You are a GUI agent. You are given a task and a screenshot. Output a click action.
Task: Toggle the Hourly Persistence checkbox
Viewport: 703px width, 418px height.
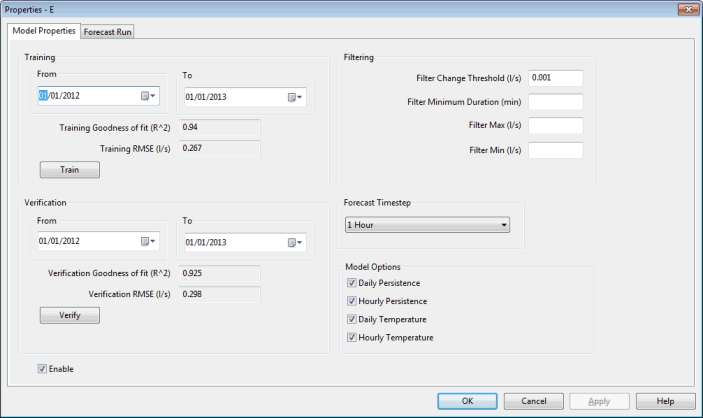[x=352, y=301]
